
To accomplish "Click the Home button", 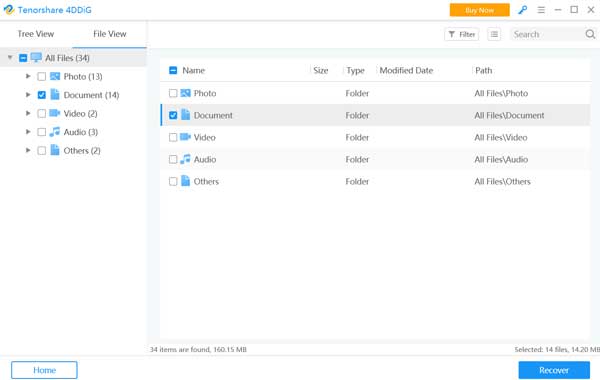I will [x=44, y=370].
